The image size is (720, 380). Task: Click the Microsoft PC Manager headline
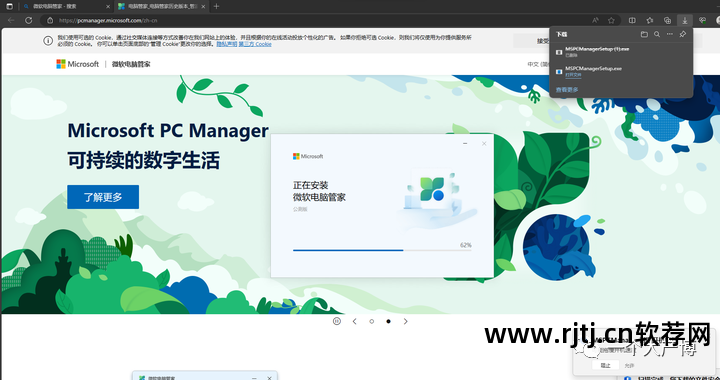point(168,130)
